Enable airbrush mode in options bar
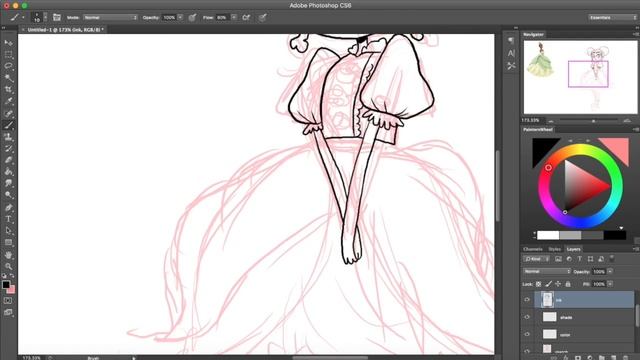This screenshot has width=640, height=360. tap(246, 18)
